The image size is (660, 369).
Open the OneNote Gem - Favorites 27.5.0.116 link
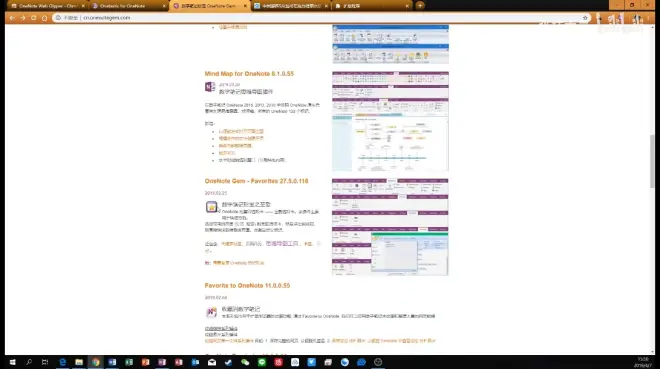[256, 181]
